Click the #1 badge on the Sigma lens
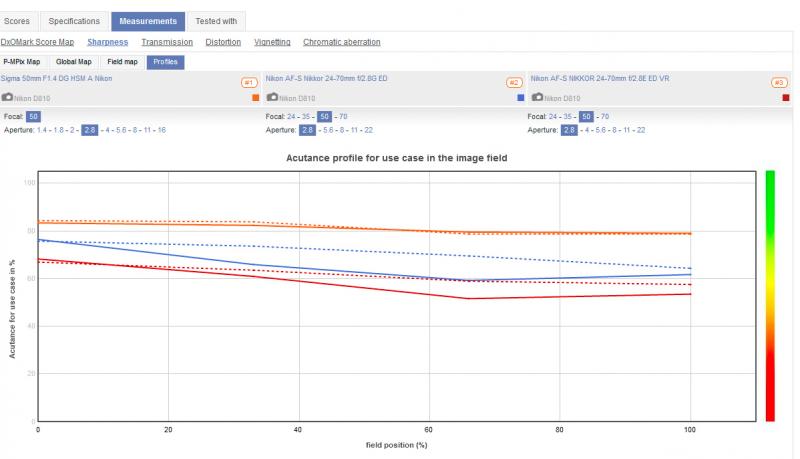 [x=249, y=82]
